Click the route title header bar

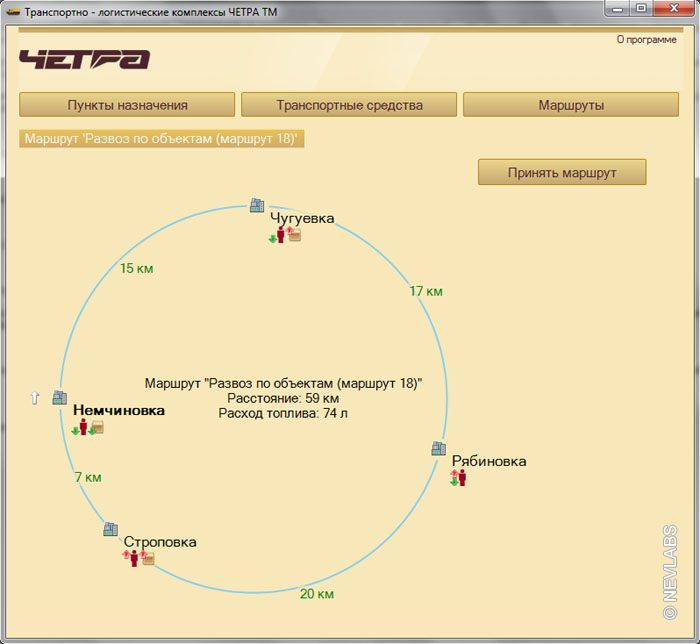point(161,138)
